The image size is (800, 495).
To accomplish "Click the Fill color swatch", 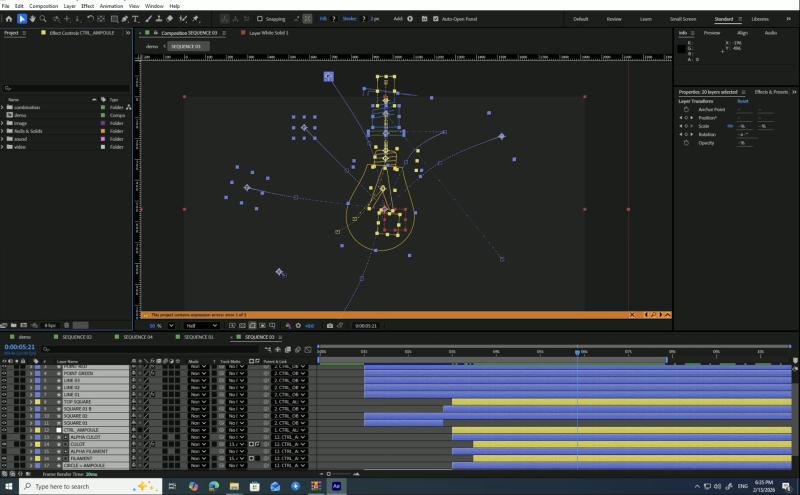I will pos(334,19).
